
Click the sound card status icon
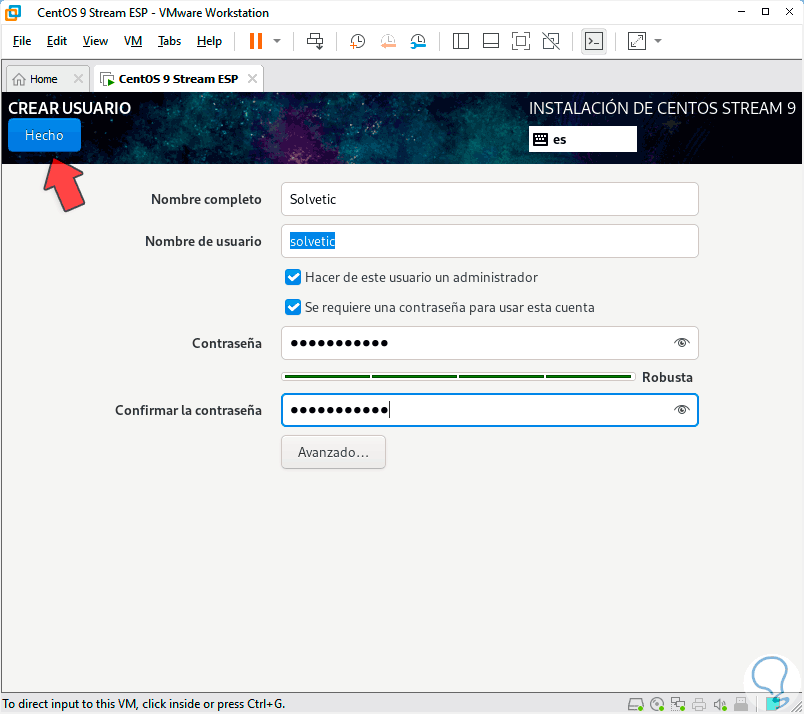(720, 704)
